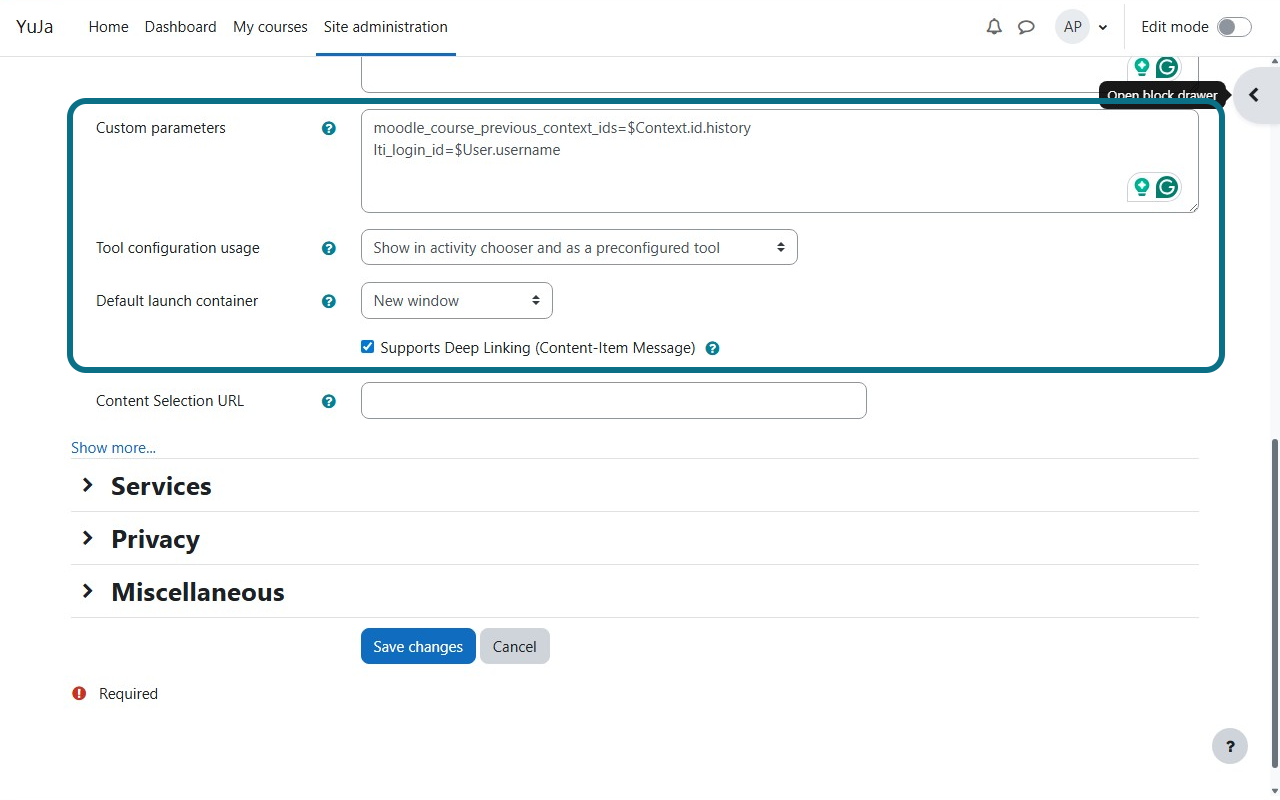Click inside the Custom parameters text area
This screenshot has height=800, width=1280.
coord(779,161)
